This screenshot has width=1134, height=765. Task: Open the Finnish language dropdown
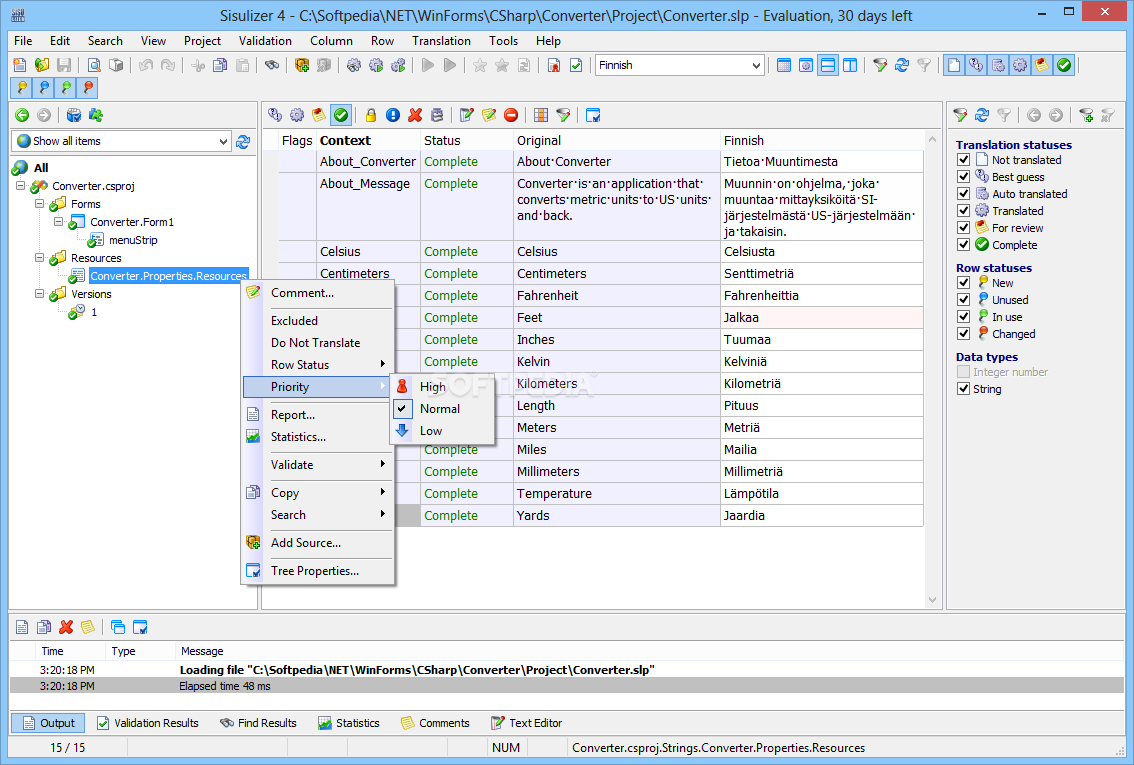pos(756,66)
